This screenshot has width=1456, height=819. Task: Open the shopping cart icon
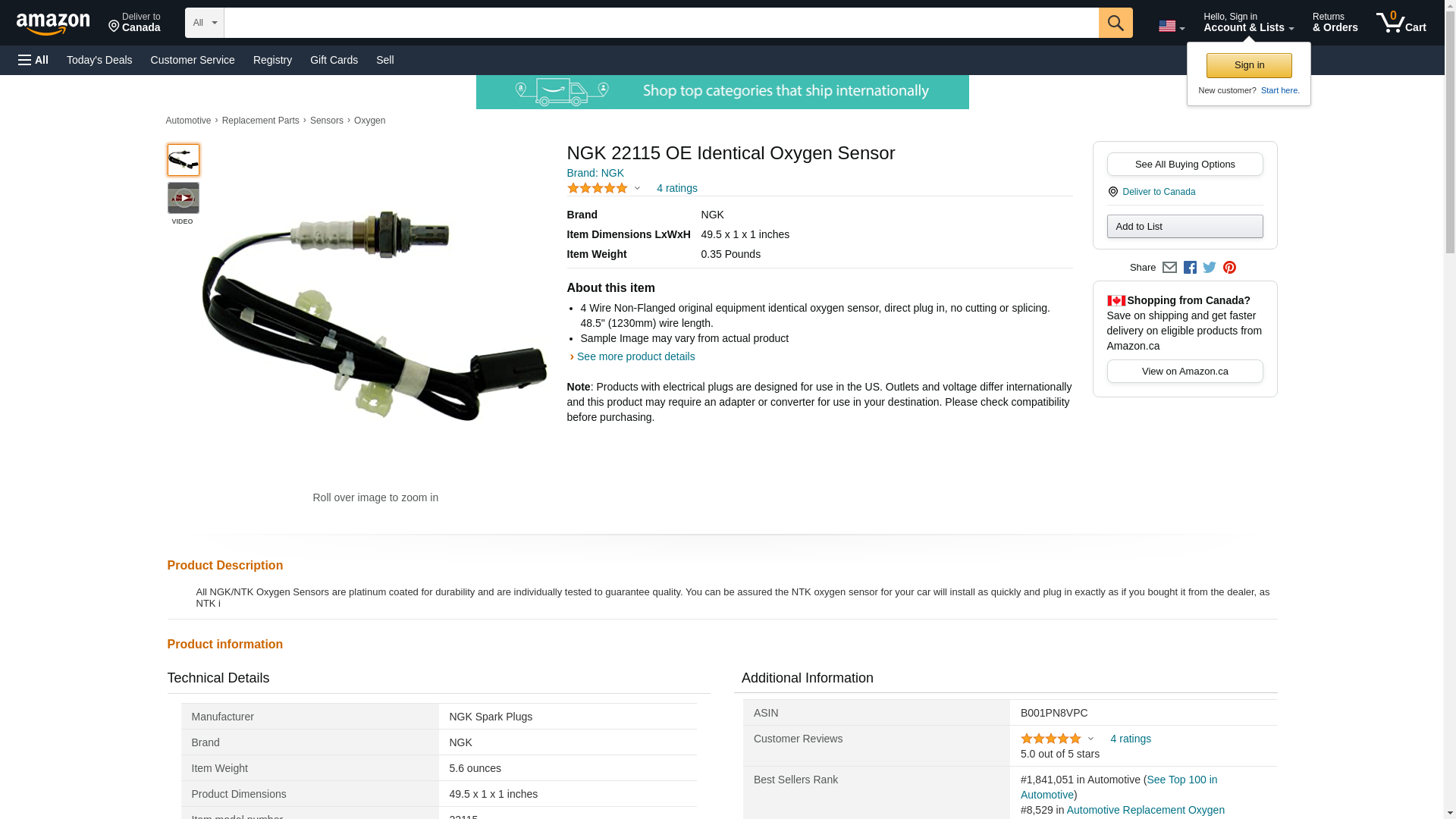click(x=1401, y=23)
